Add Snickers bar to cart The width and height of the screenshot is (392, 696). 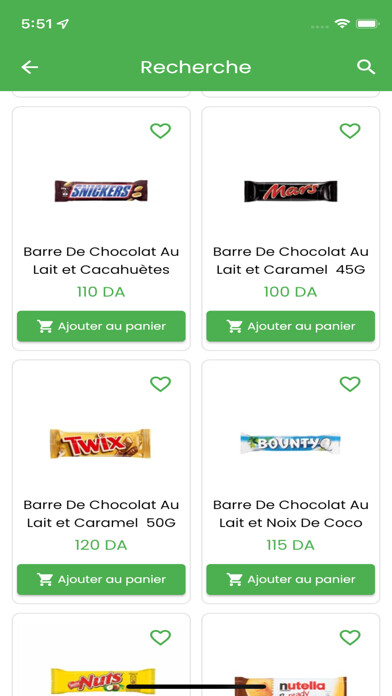(x=101, y=326)
